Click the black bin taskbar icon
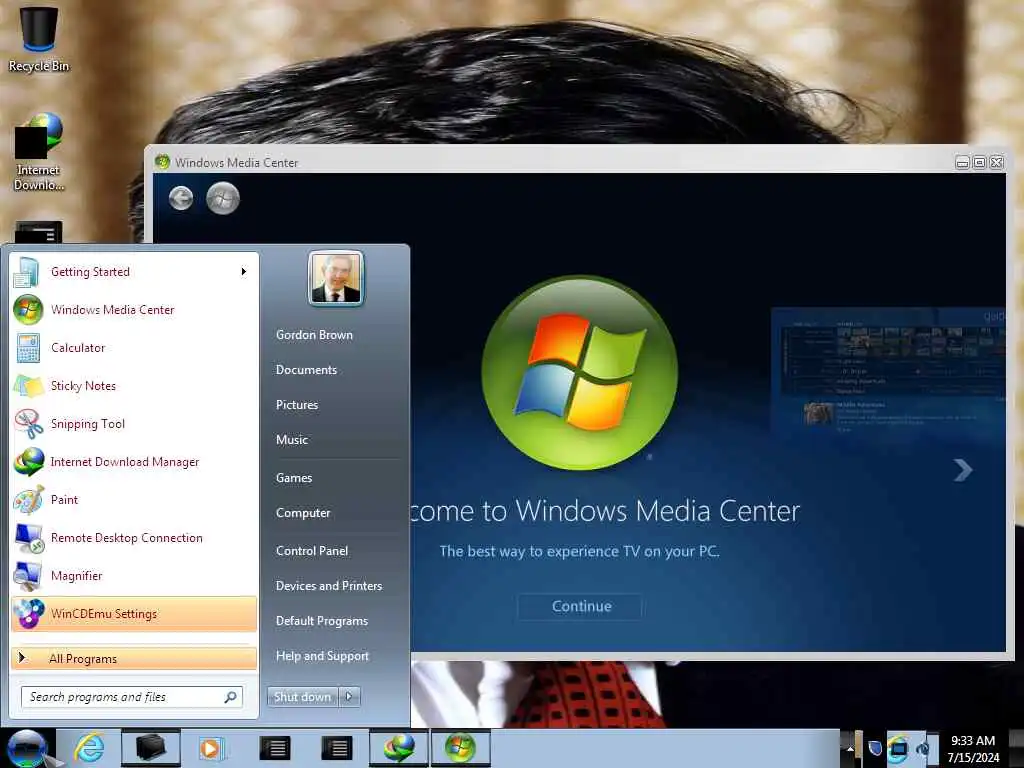Screen dimensions: 1024x768 (150, 748)
